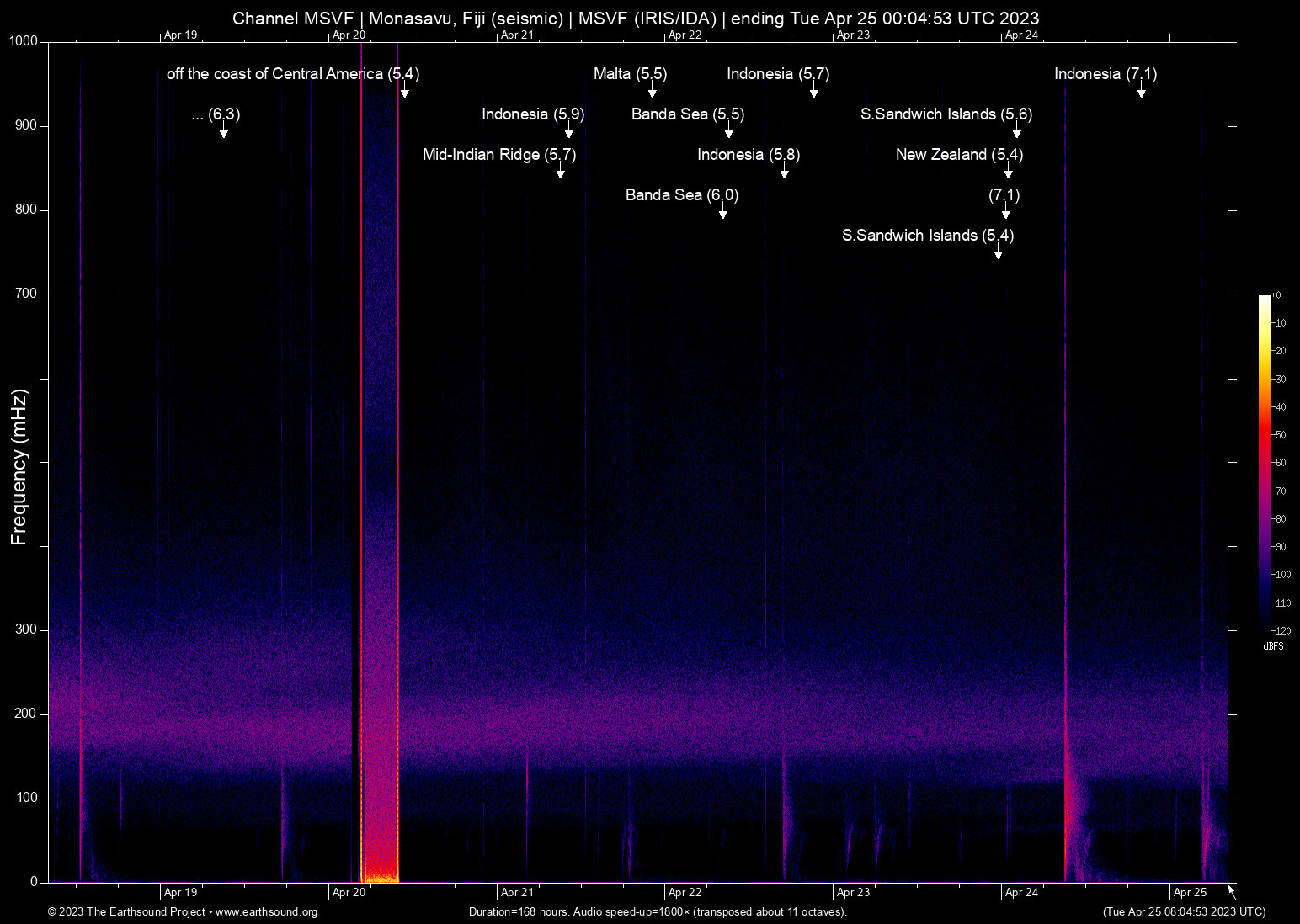Image resolution: width=1300 pixels, height=924 pixels.
Task: Click the arrow under Malta (5.5)
Action: 652,91
